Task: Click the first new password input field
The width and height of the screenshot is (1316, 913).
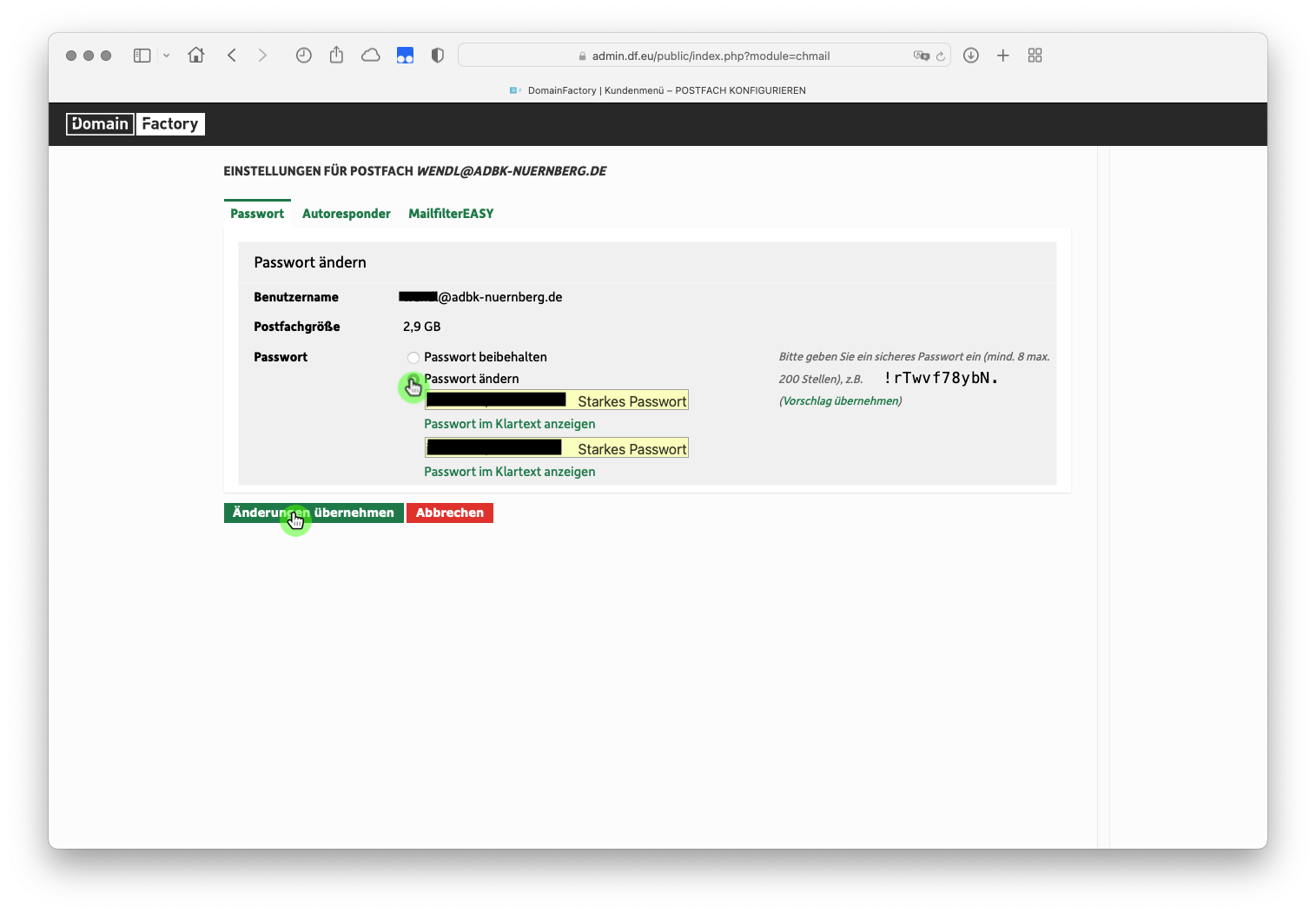Action: [556, 400]
